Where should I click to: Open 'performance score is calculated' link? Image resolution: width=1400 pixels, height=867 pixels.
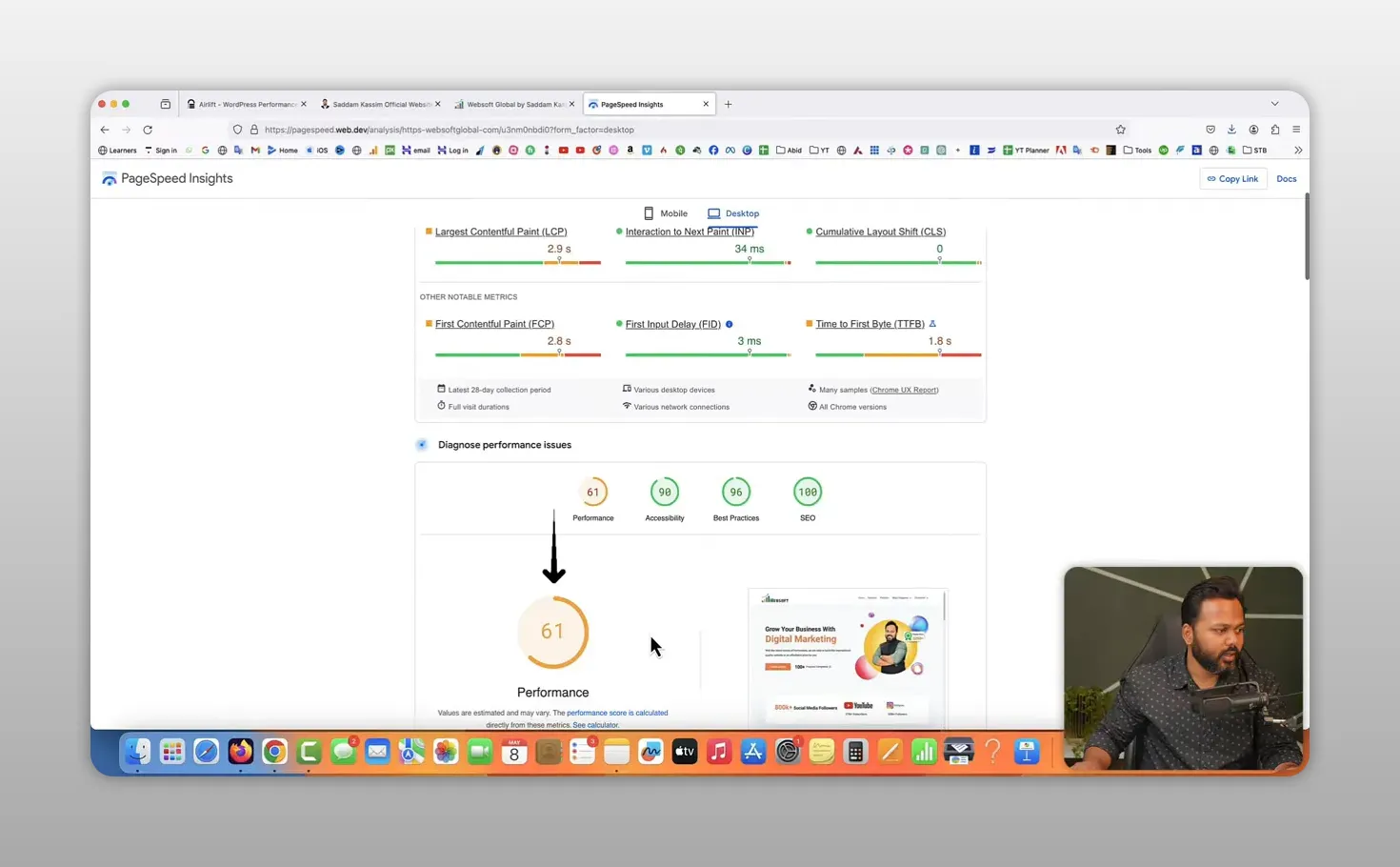(617, 713)
